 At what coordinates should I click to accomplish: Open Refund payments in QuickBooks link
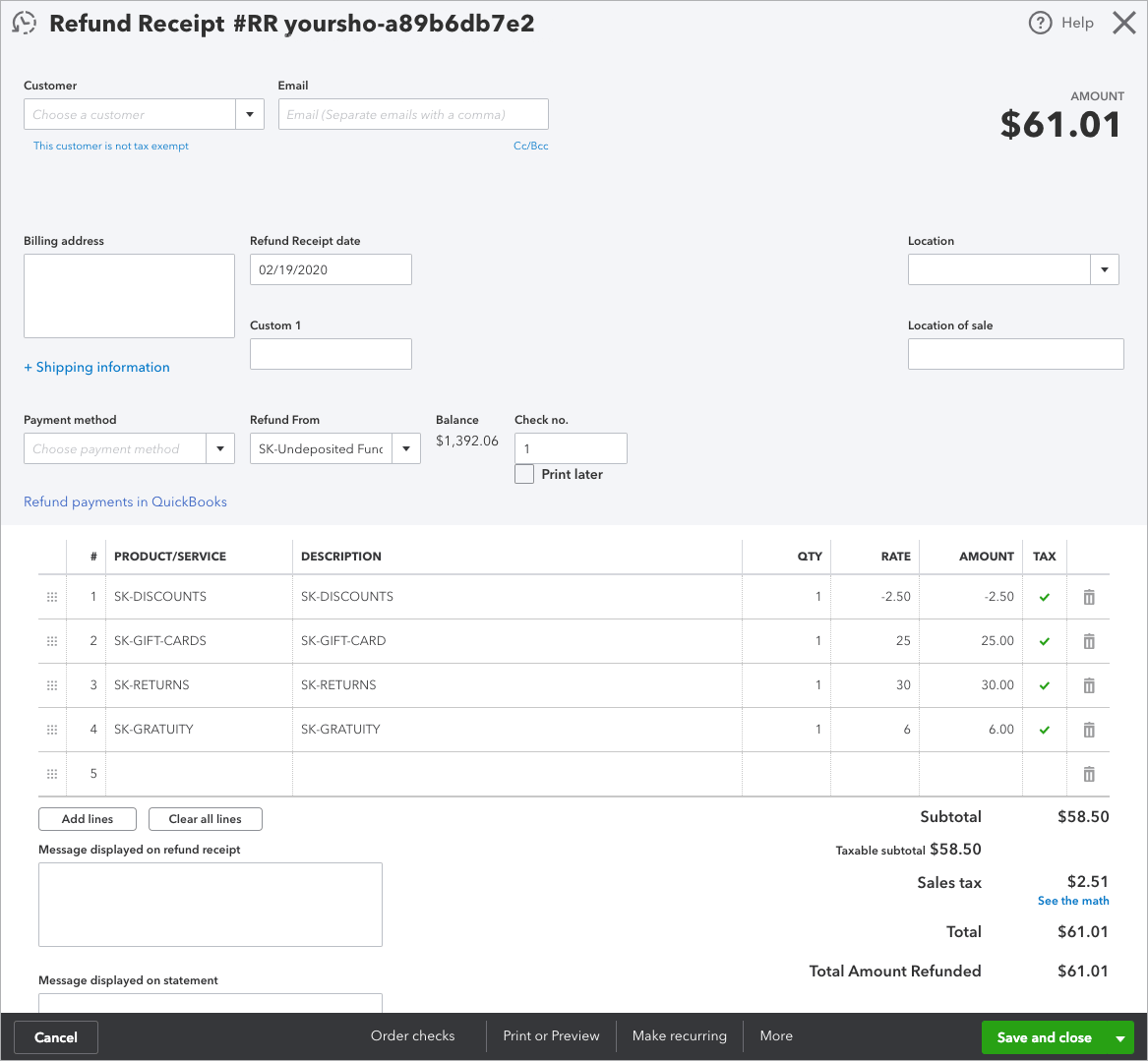point(125,501)
